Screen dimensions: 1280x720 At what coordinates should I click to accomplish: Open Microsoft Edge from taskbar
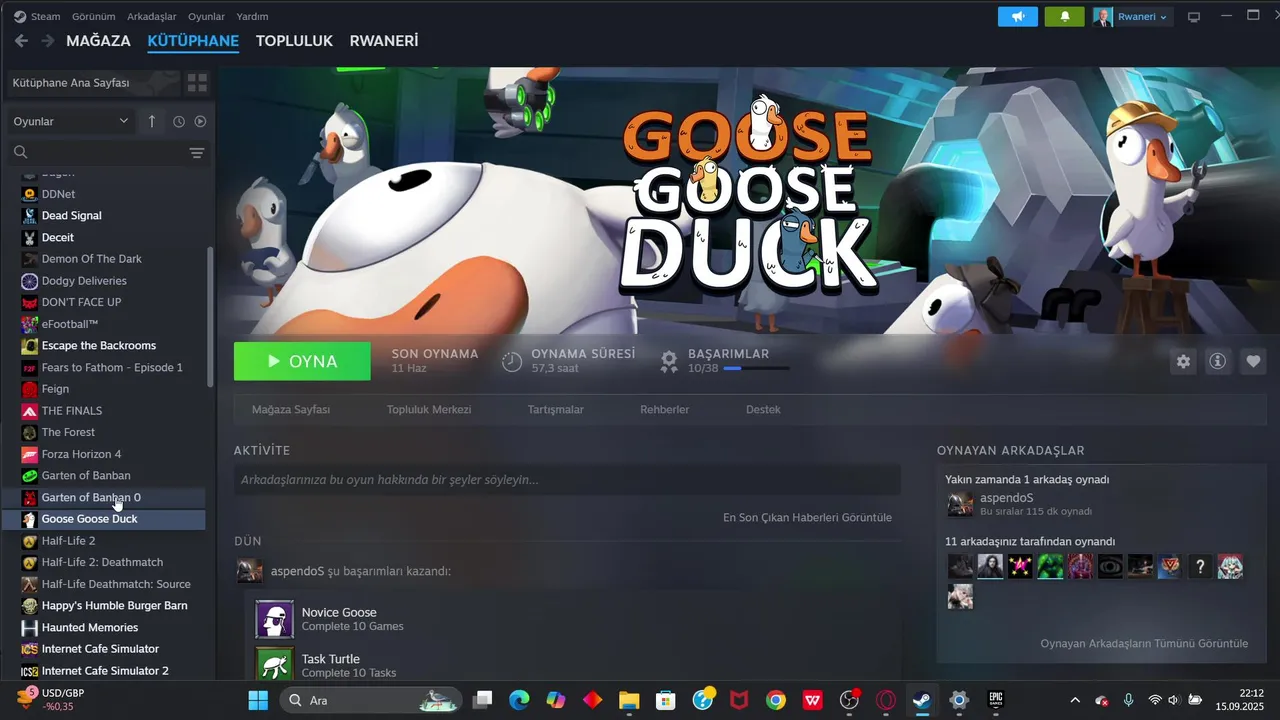tap(519, 700)
